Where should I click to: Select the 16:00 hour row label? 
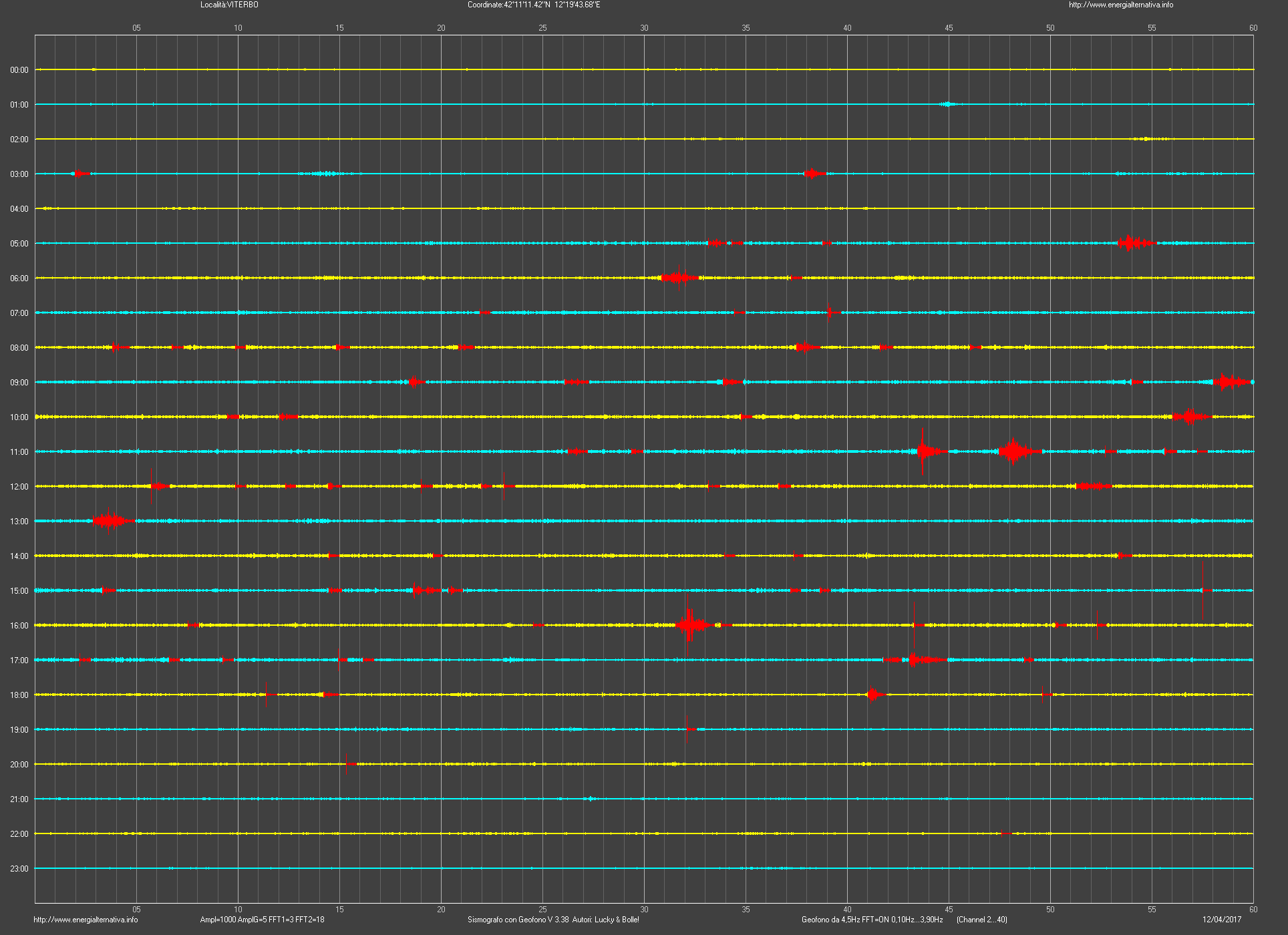pyautogui.click(x=19, y=626)
